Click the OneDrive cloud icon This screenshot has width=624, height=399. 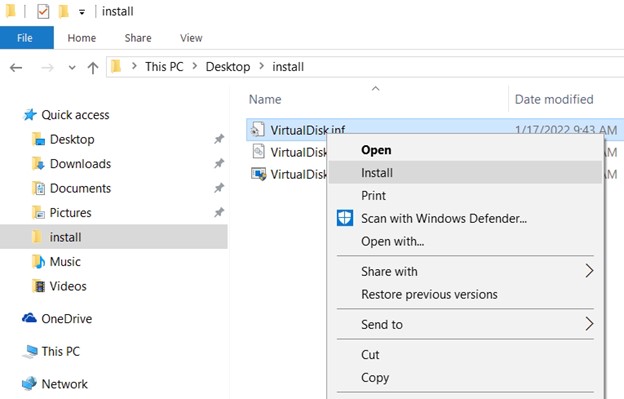point(29,318)
